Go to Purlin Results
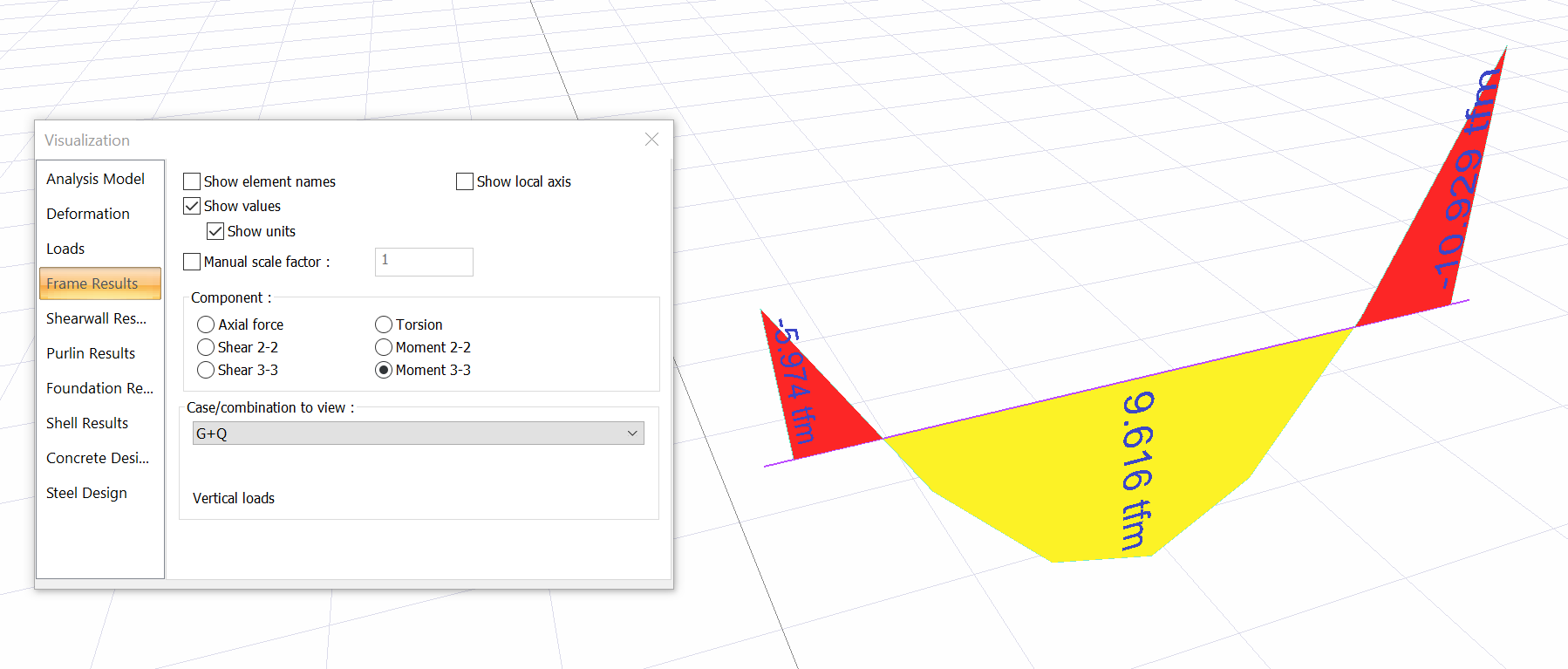Image resolution: width=1568 pixels, height=669 pixels. [91, 353]
